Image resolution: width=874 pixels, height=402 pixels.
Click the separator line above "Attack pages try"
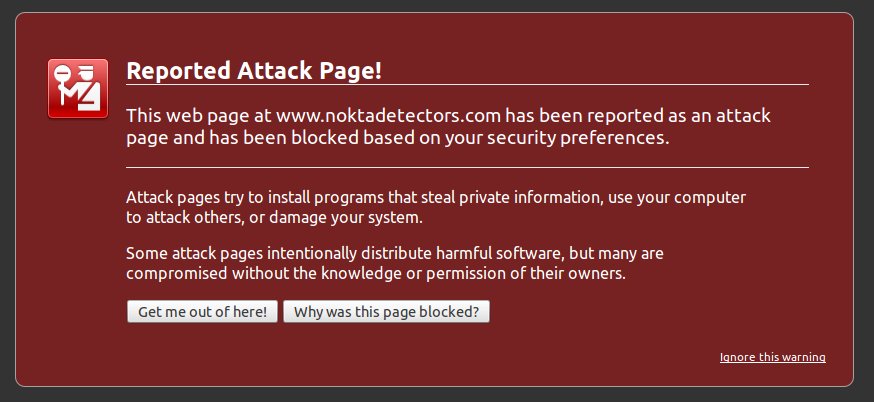click(x=467, y=167)
